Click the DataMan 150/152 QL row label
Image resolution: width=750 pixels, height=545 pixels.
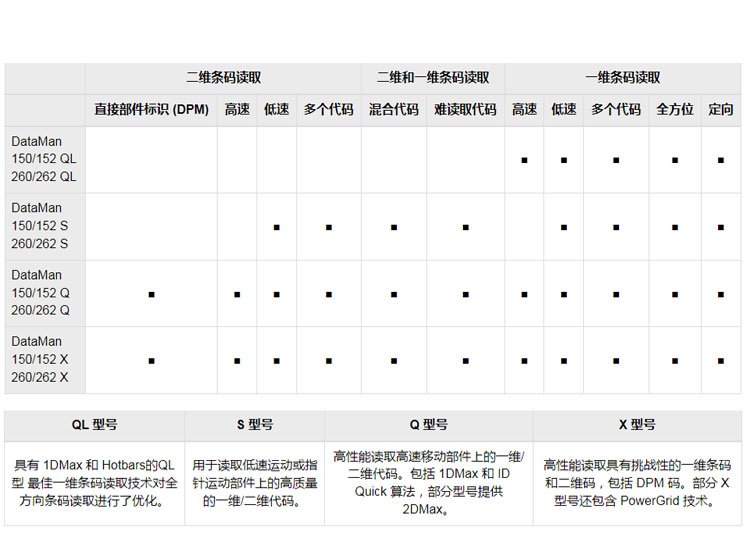tap(44, 159)
